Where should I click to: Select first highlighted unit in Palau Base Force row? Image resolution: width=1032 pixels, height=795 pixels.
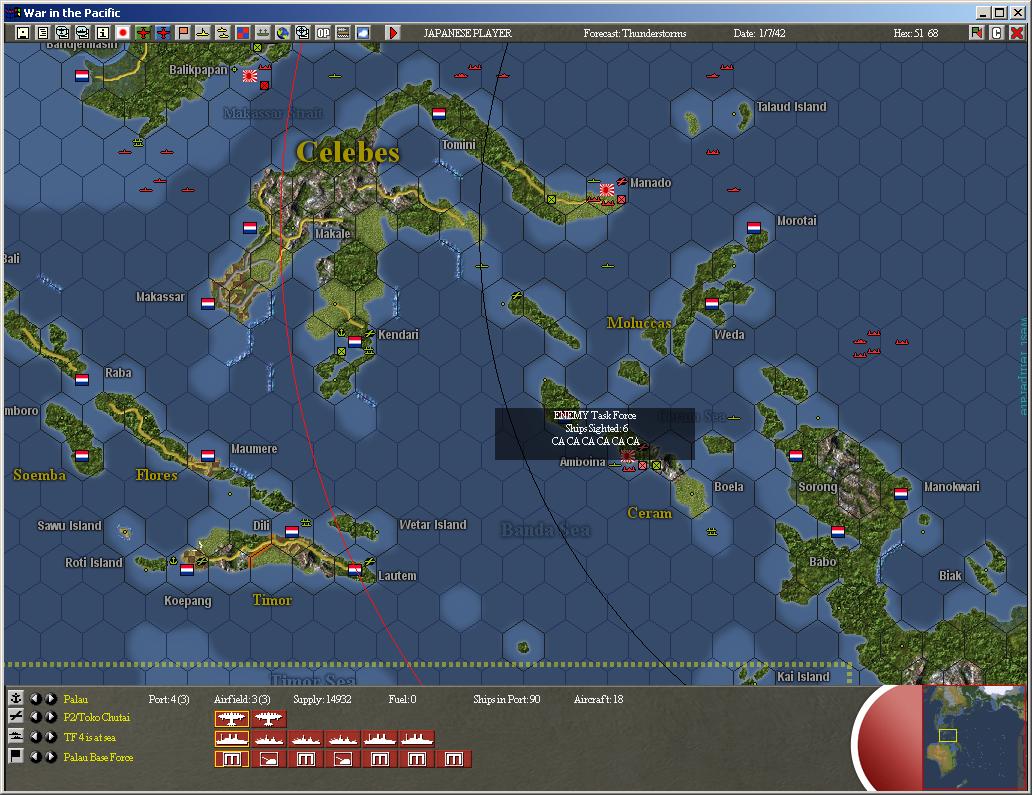(232, 759)
